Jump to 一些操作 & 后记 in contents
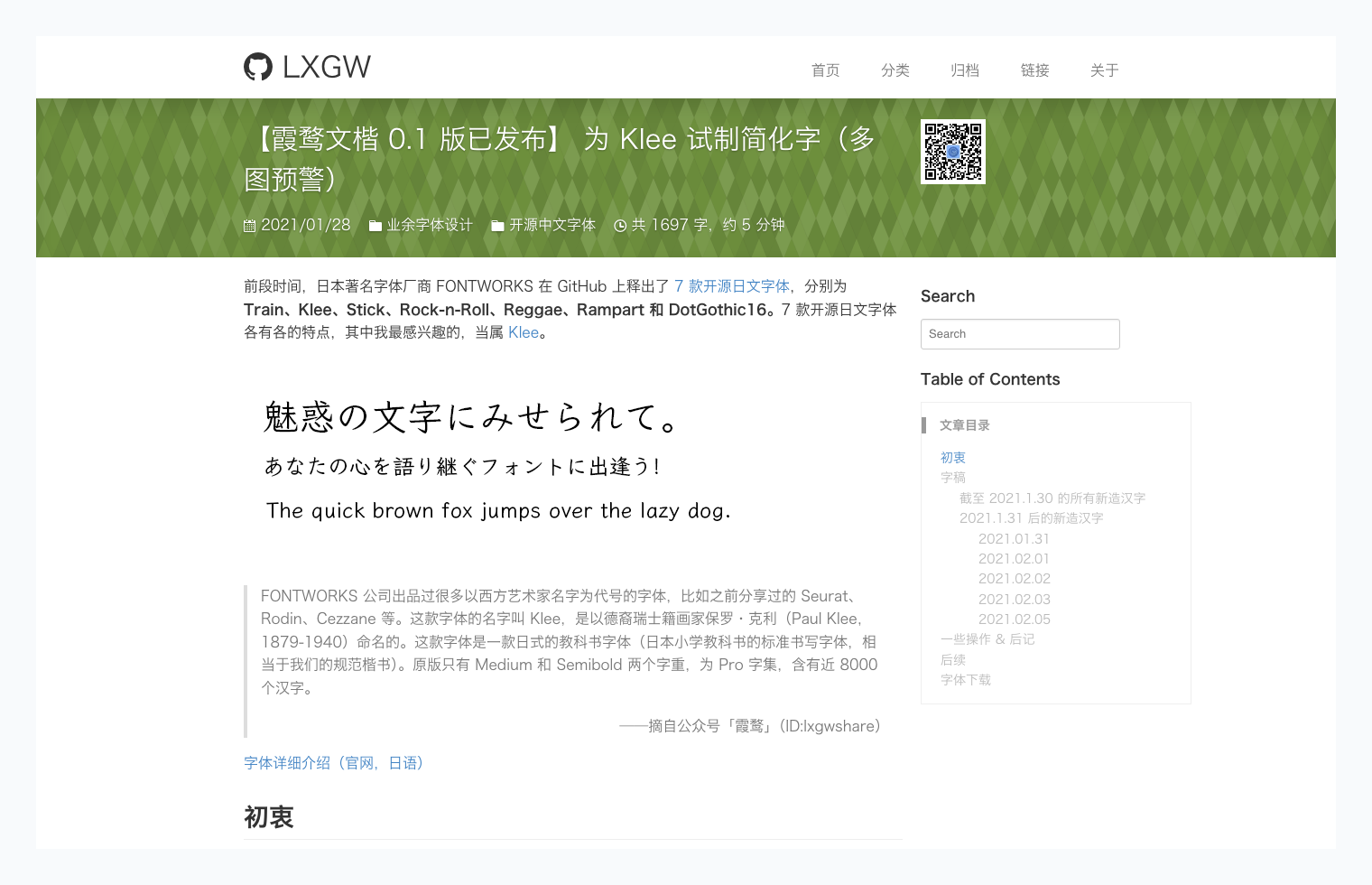This screenshot has height=885, width=1372. tap(987, 639)
